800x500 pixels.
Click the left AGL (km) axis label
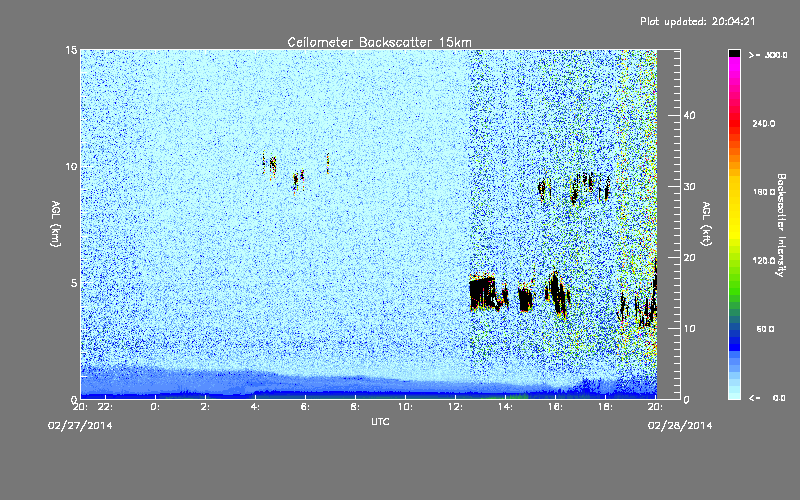pos(56,223)
